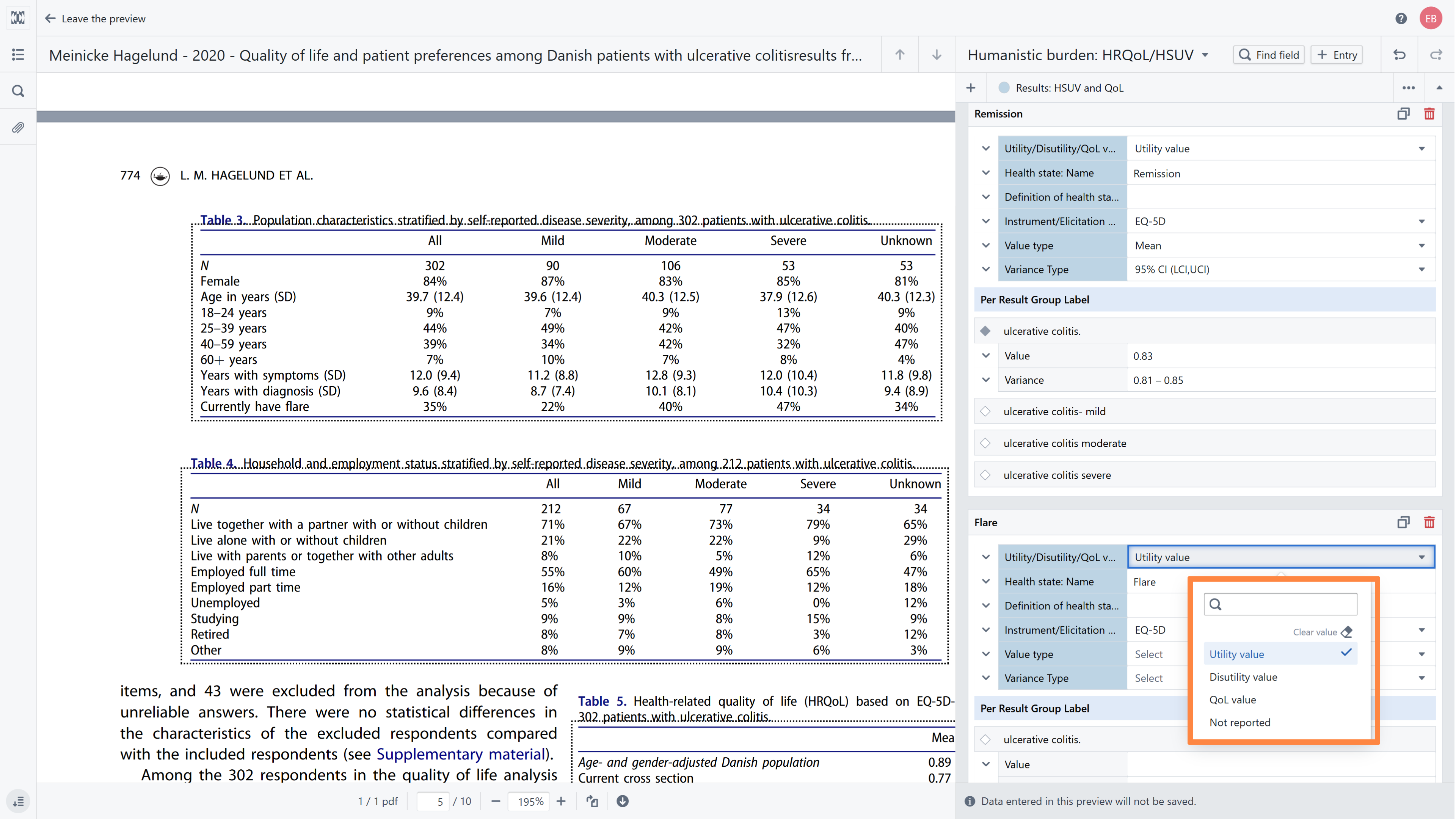Image resolution: width=1456 pixels, height=819 pixels.
Task: Open the document list sidebar icon
Action: coord(18,55)
